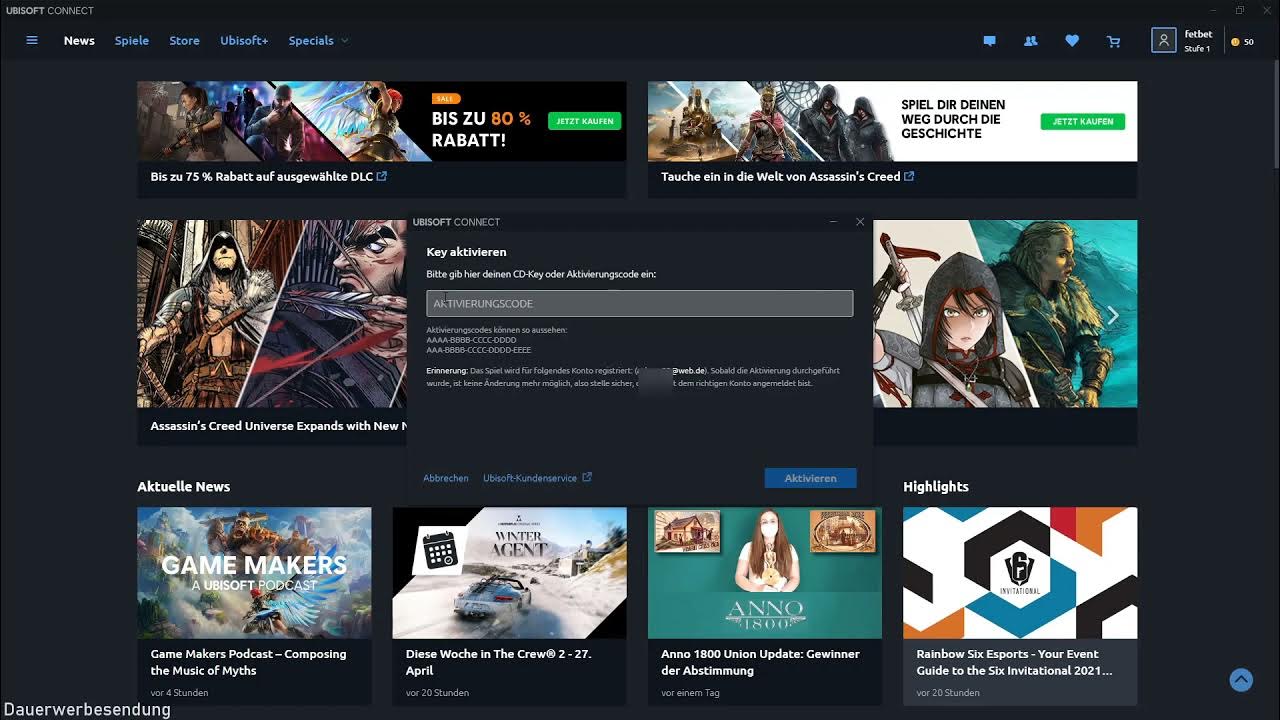This screenshot has height=720, width=1280.
Task: Open the chat messages icon
Action: pyautogui.click(x=989, y=41)
